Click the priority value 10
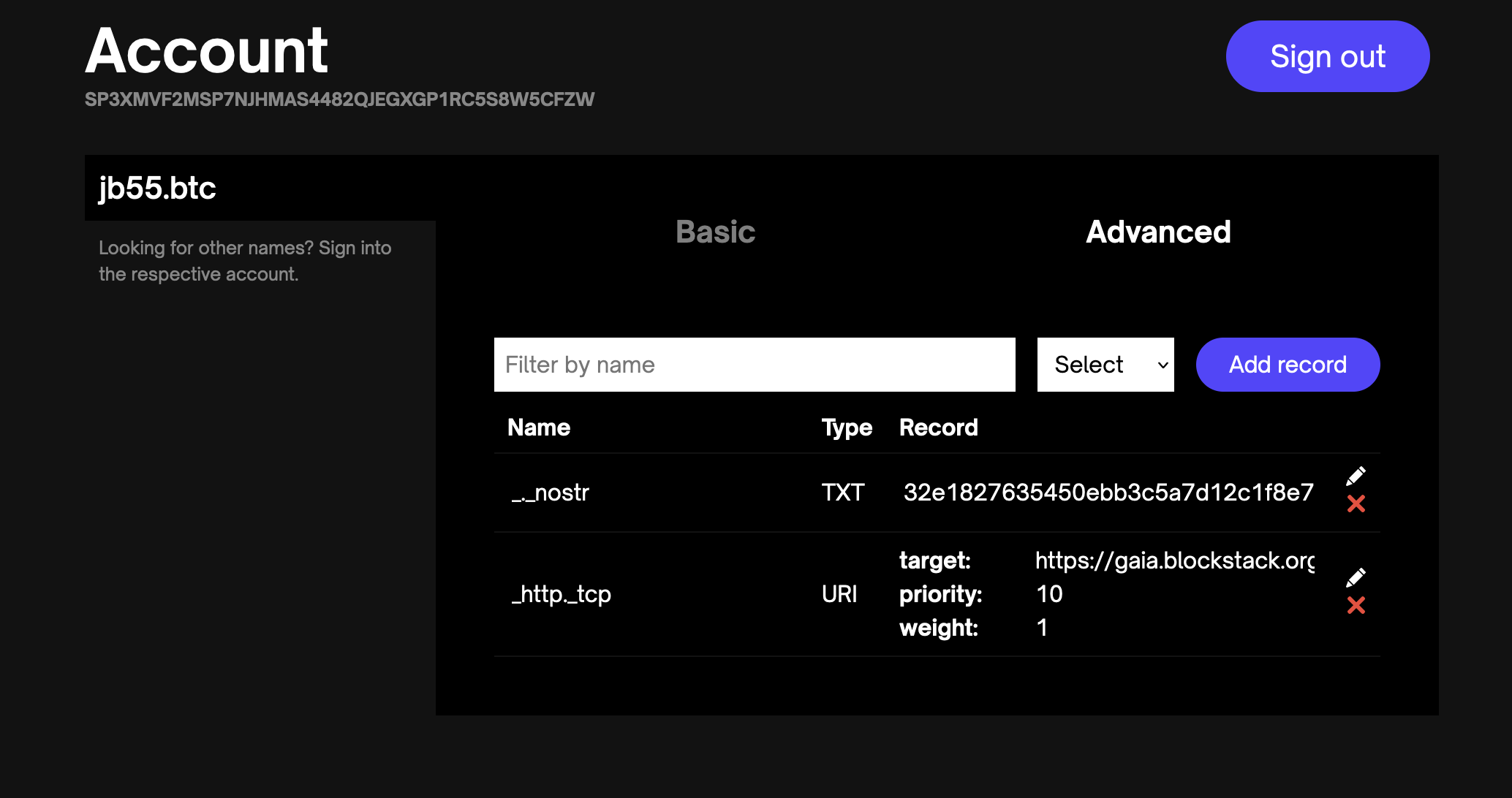The width and height of the screenshot is (1512, 798). (x=1049, y=594)
